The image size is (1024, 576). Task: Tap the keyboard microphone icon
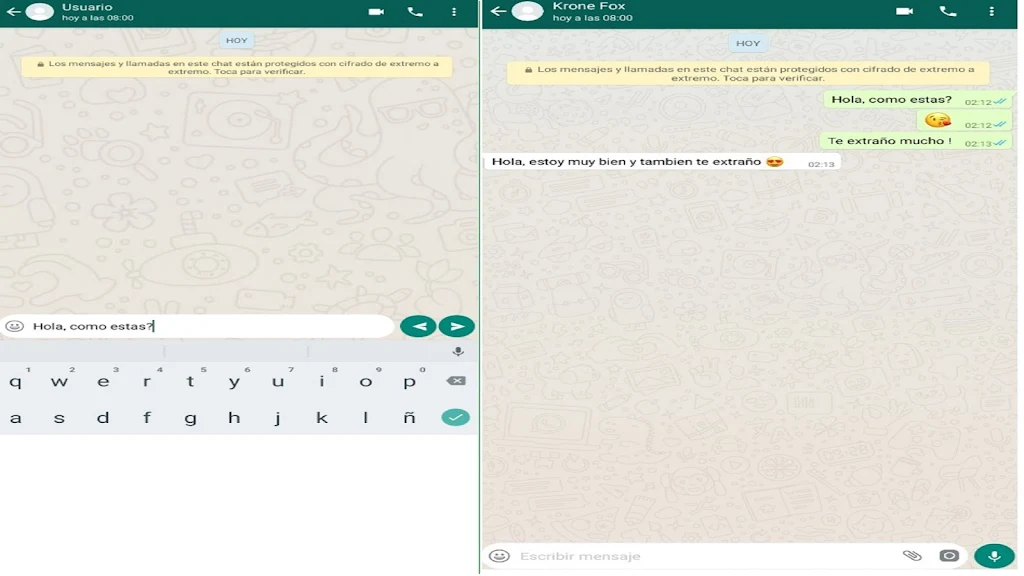pyautogui.click(x=458, y=352)
